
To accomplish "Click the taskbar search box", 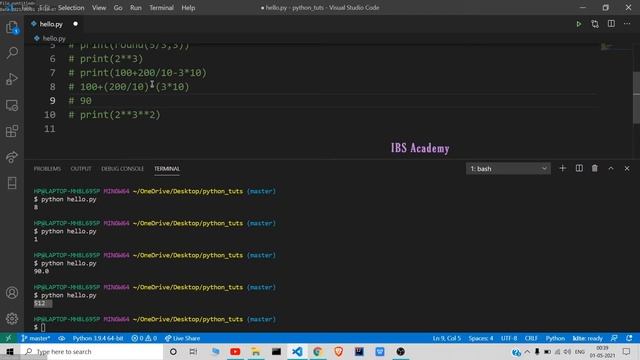I will click(91, 351).
